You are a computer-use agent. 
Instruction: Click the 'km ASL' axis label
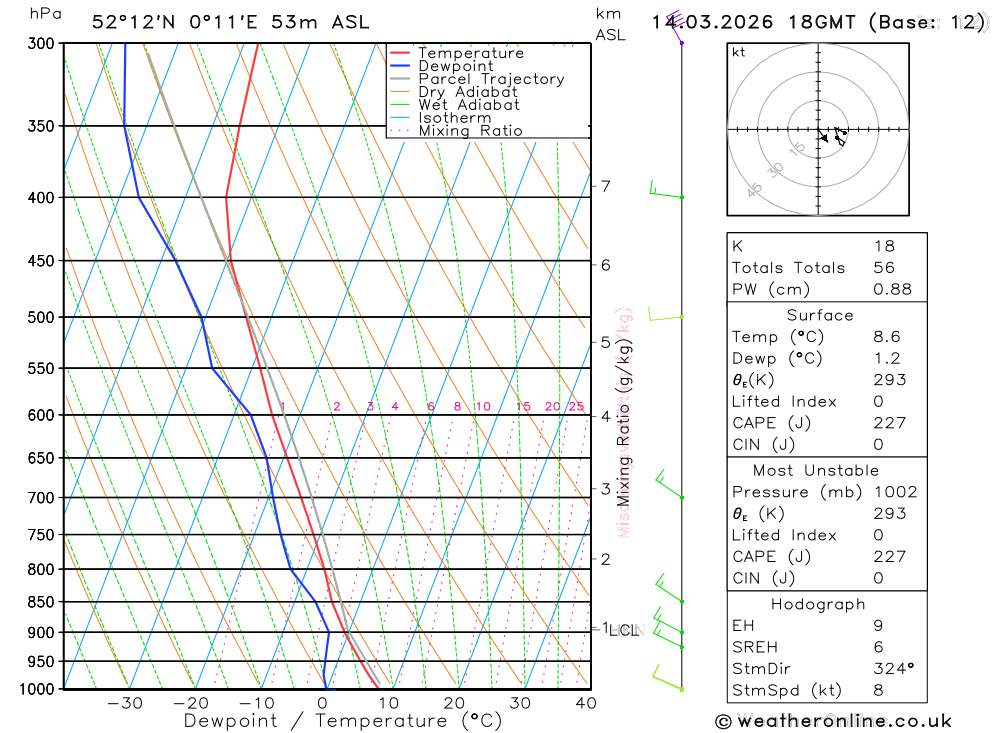pyautogui.click(x=610, y=25)
